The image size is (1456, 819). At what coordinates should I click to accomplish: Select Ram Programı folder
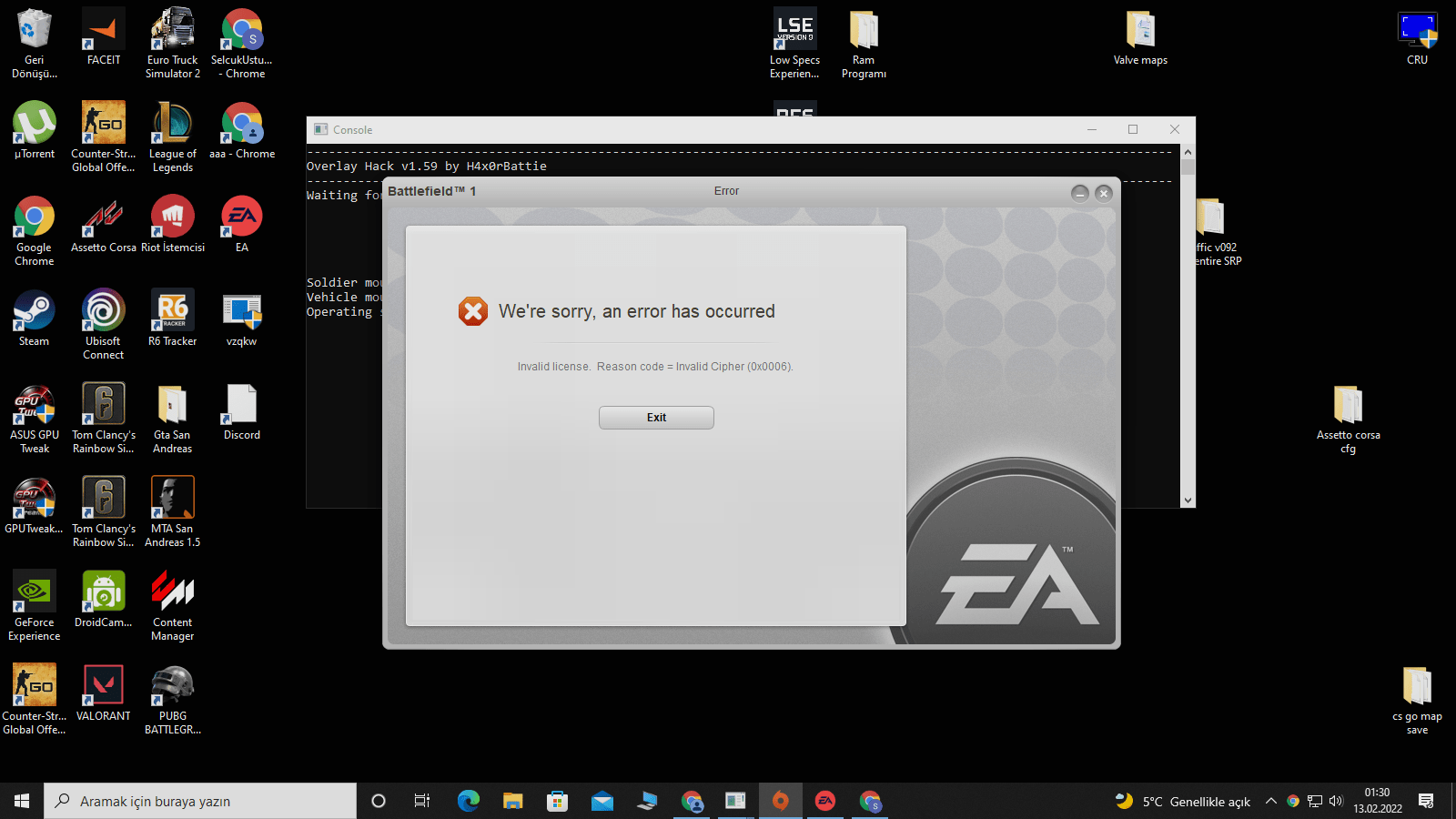pos(864,43)
